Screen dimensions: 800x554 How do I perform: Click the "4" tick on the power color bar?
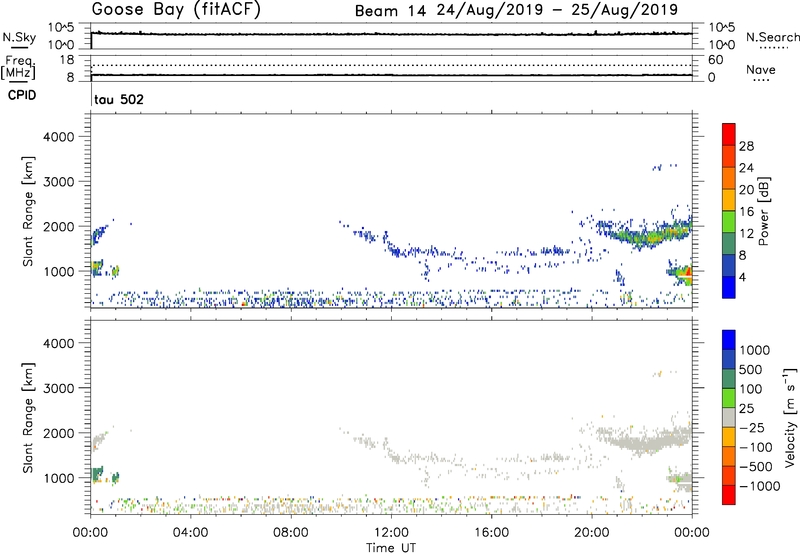coord(742,277)
